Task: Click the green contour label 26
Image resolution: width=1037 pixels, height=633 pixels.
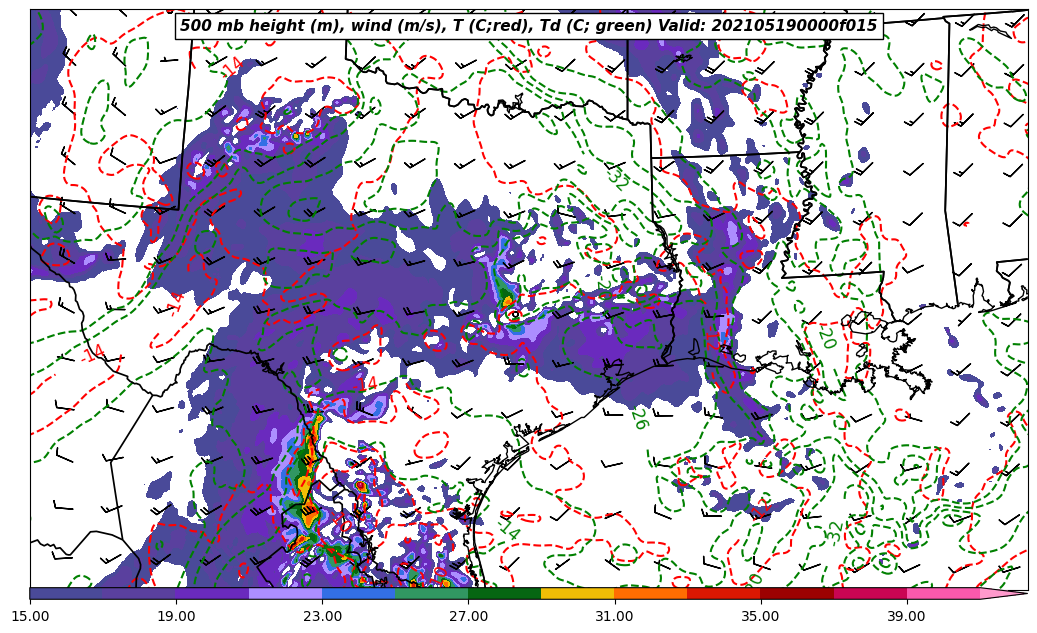Action: click(638, 418)
